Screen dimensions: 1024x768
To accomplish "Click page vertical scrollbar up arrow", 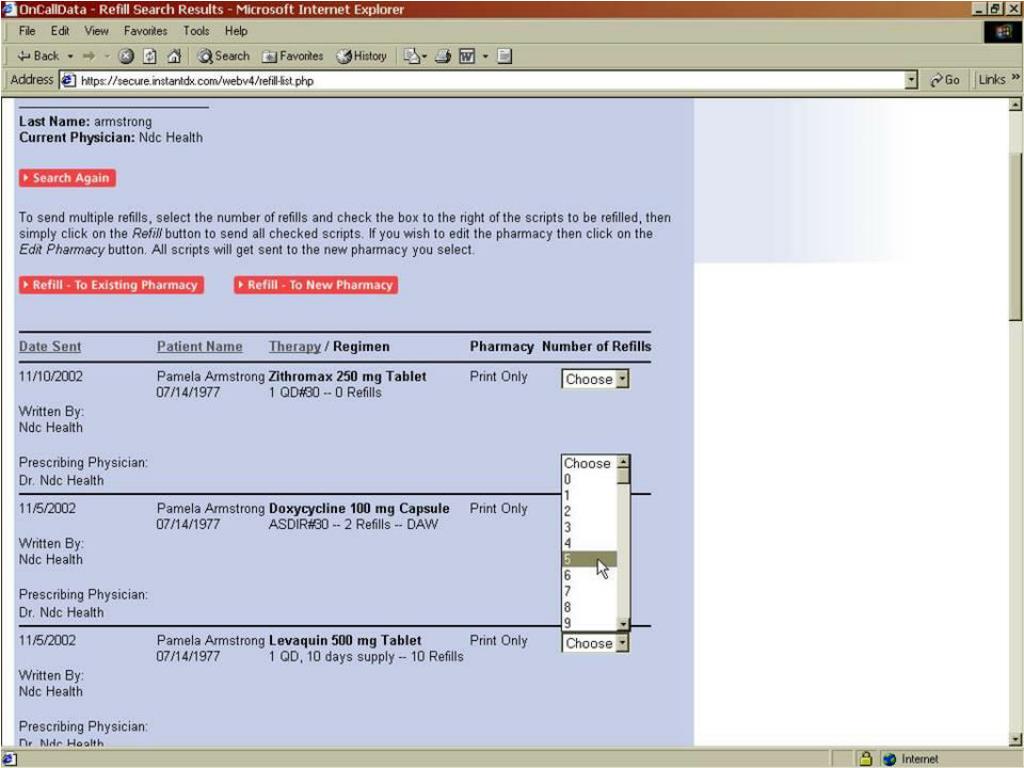I will tap(1015, 105).
